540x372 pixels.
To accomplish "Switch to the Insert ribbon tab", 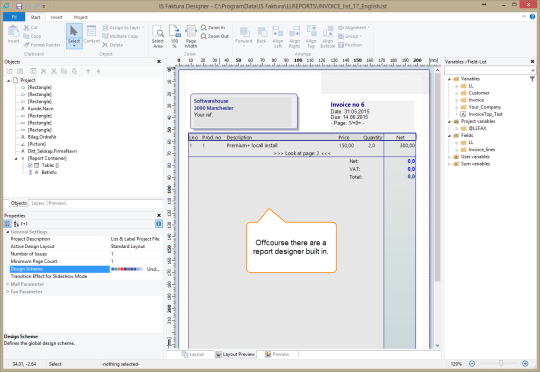I will [x=56, y=17].
